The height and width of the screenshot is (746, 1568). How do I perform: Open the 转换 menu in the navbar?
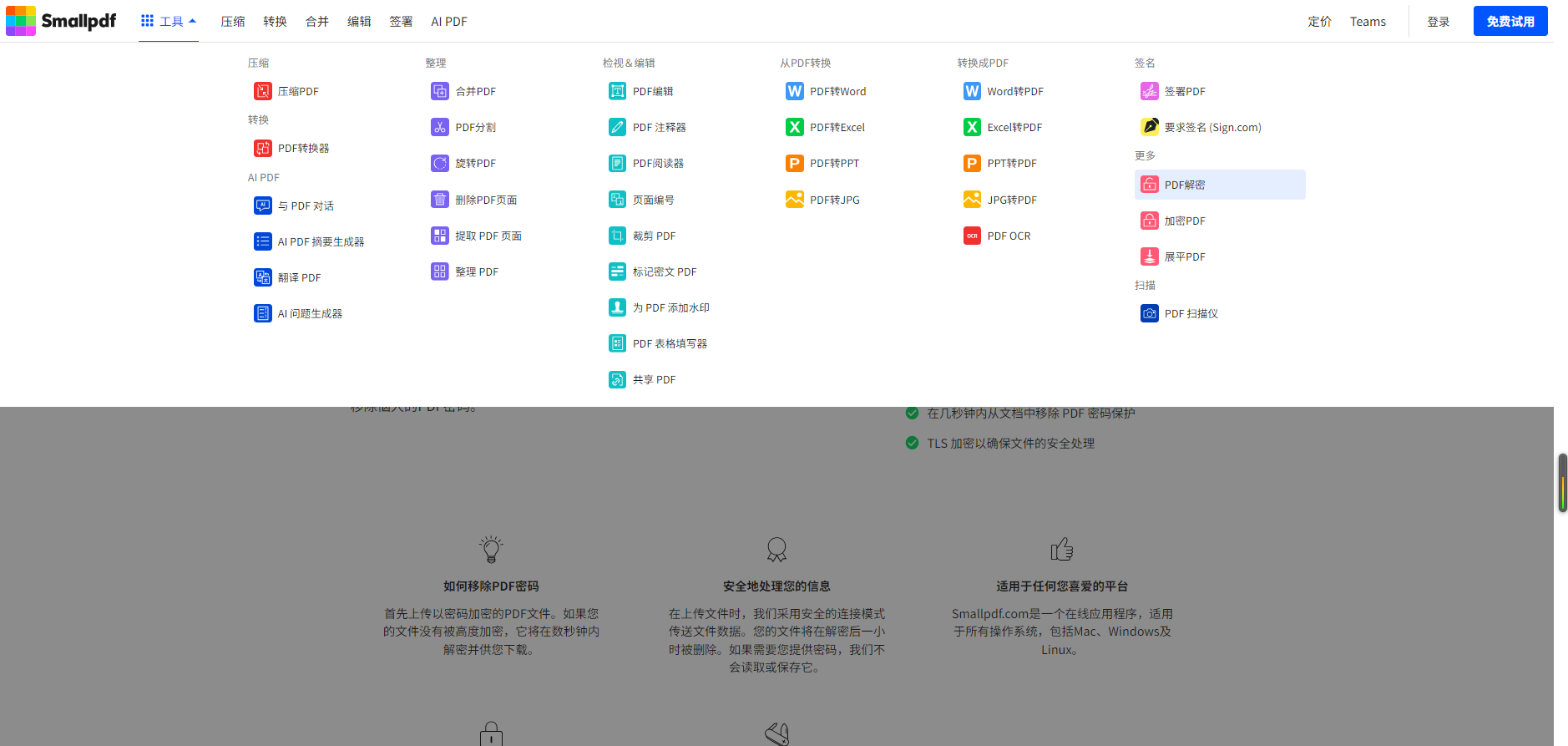275,22
